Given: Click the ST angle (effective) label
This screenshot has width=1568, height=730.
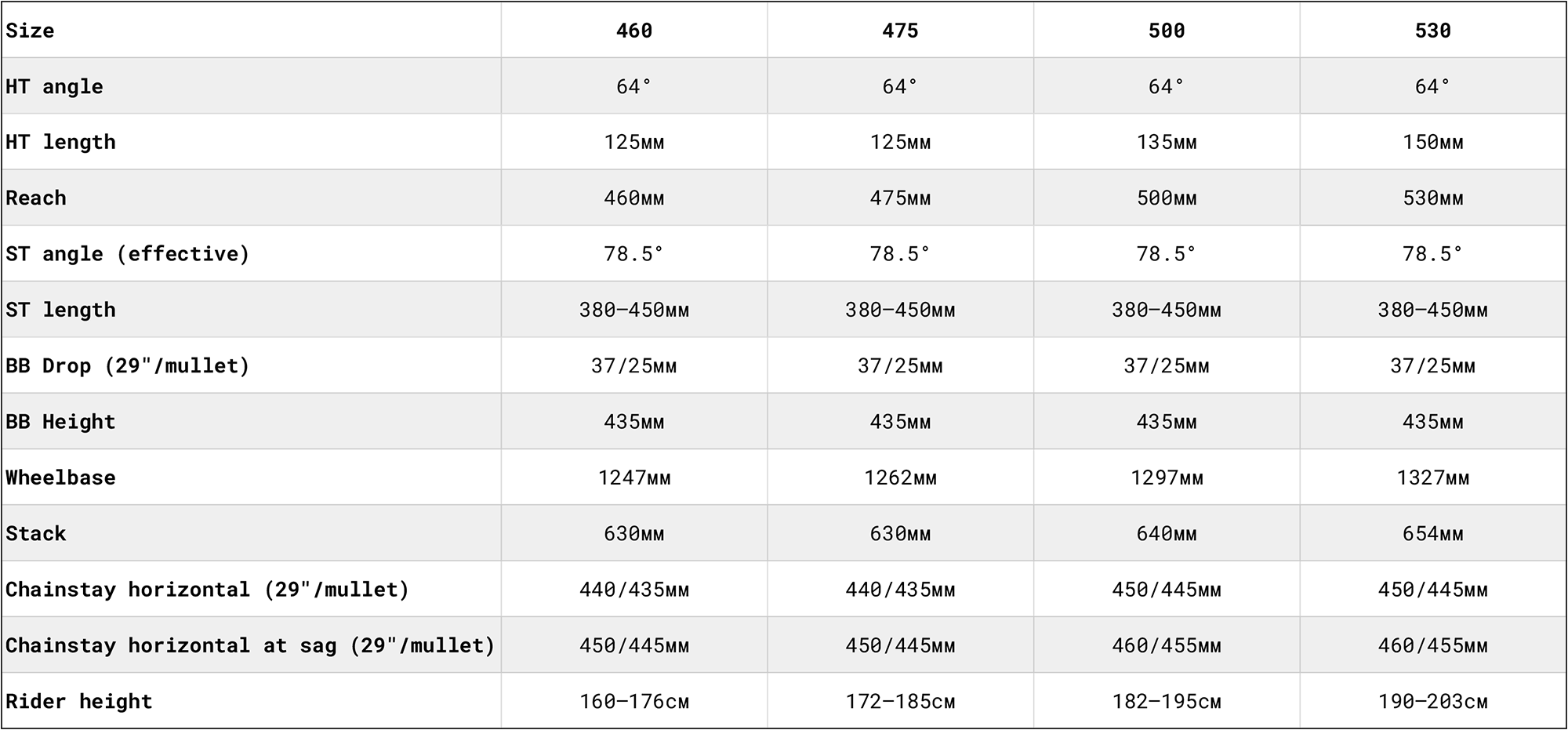Looking at the screenshot, I should [127, 254].
